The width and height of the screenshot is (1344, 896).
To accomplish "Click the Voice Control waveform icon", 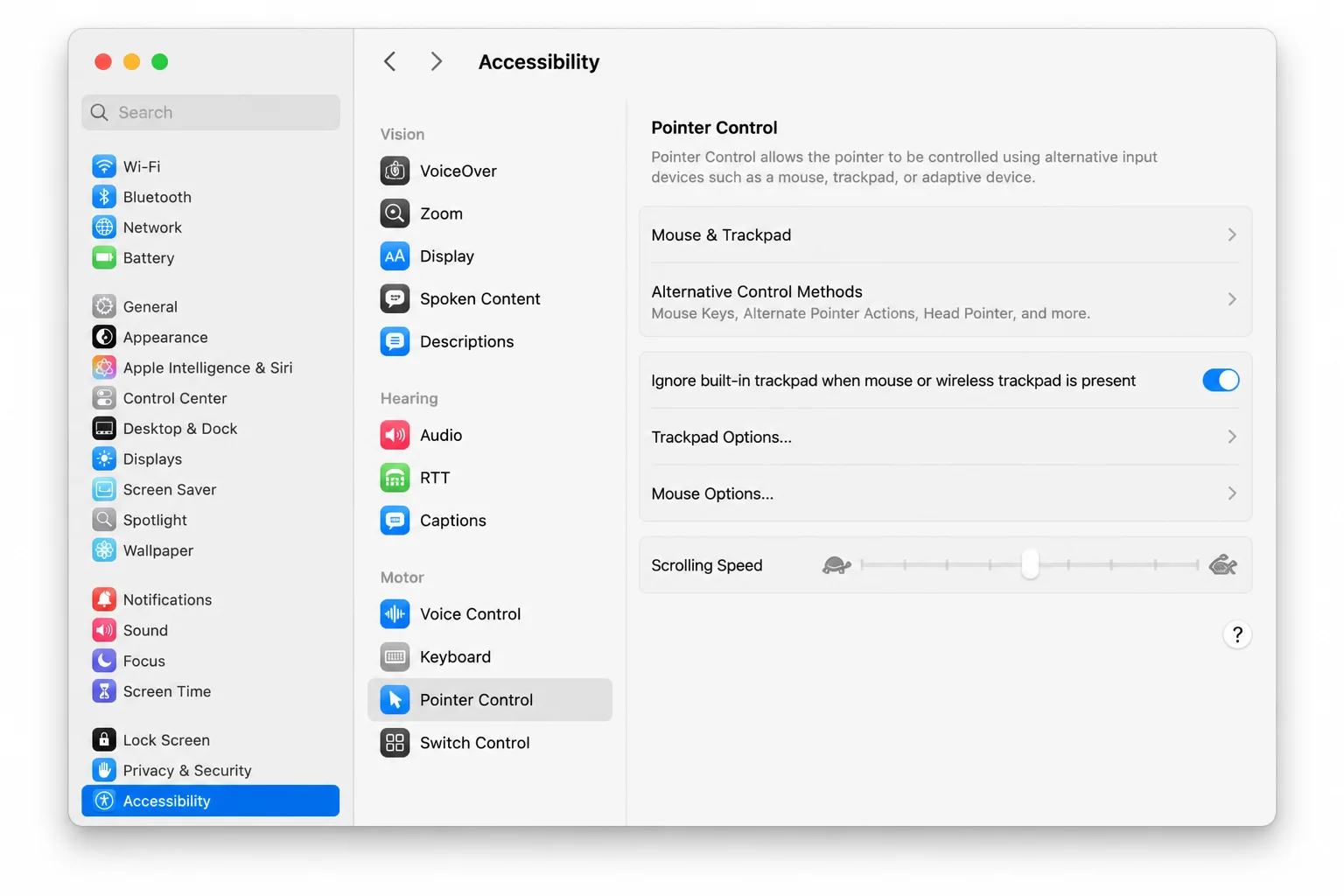I will 395,614.
